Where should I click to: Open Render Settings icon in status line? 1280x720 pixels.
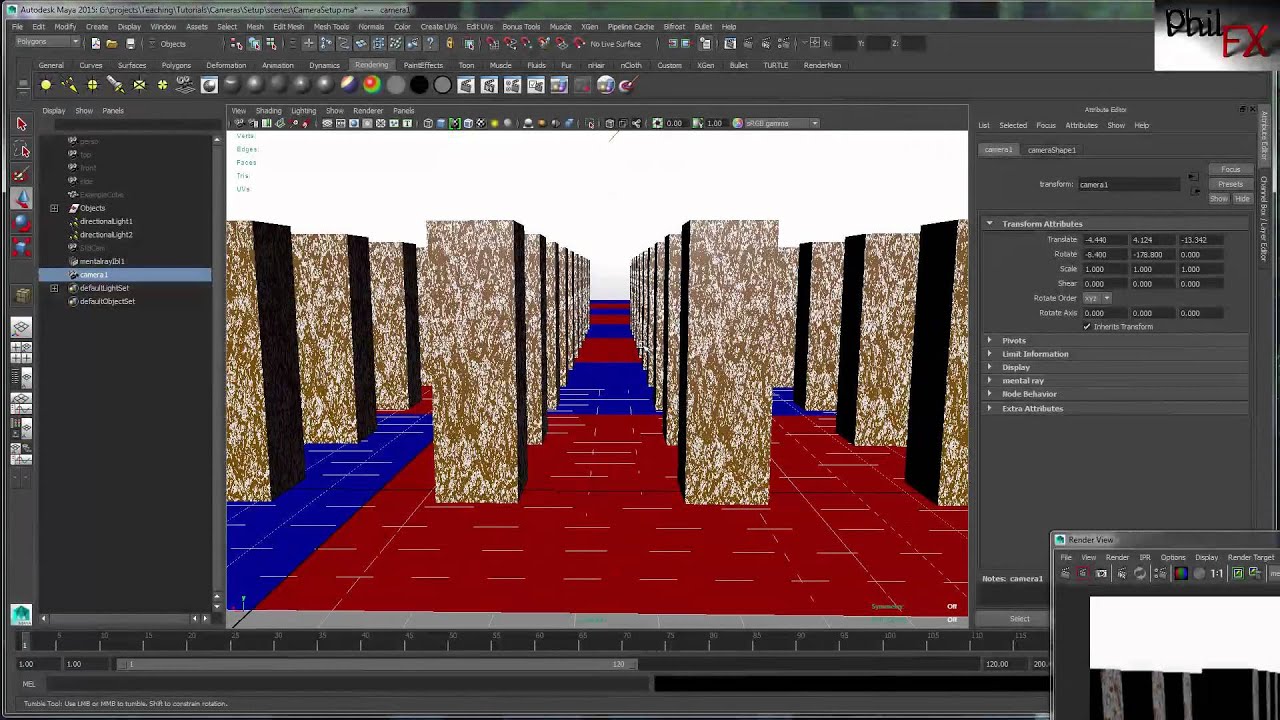pyautogui.click(x=784, y=43)
